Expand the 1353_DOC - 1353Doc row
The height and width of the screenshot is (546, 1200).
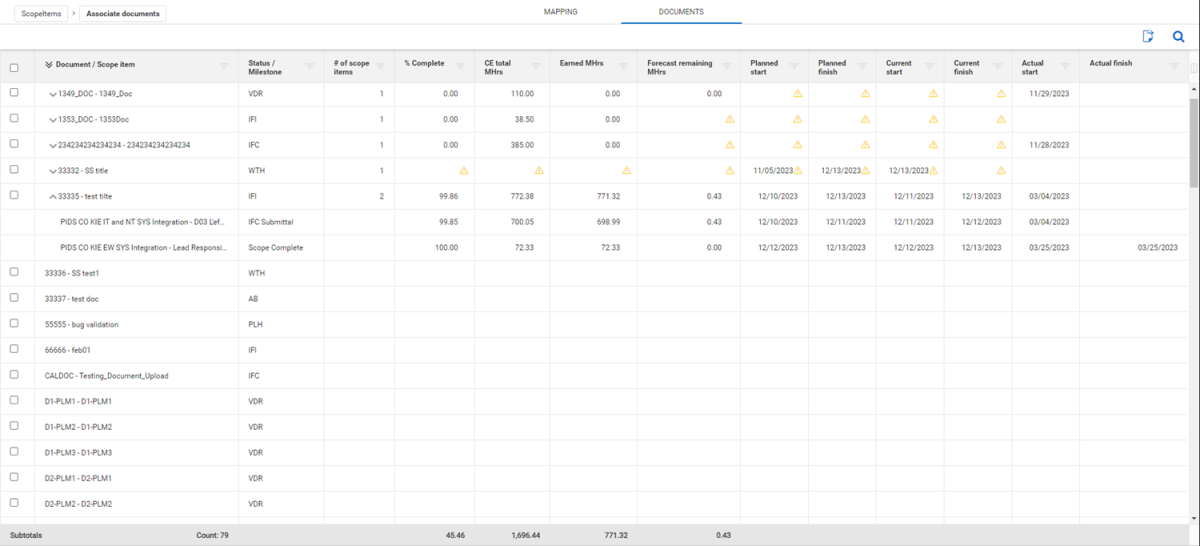(53, 119)
